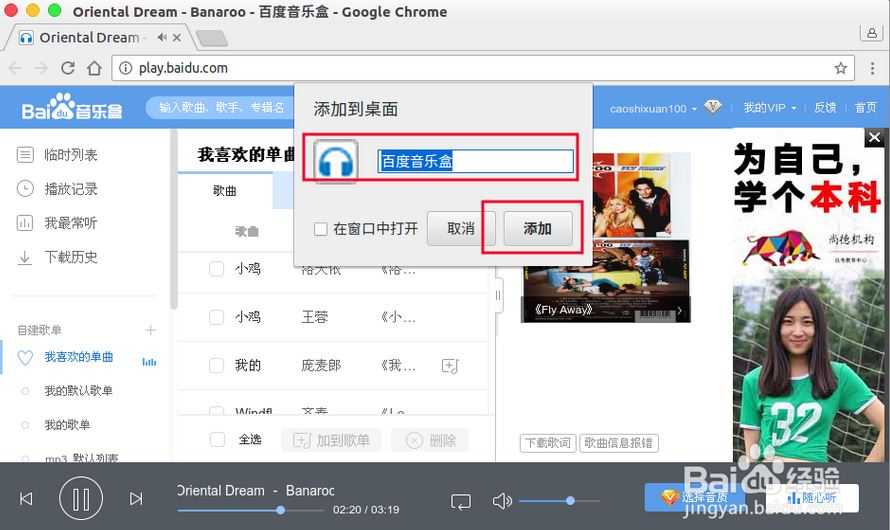Image resolution: width=890 pixels, height=530 pixels.
Task: Open the Chrome three-dot menu
Action: [872, 68]
